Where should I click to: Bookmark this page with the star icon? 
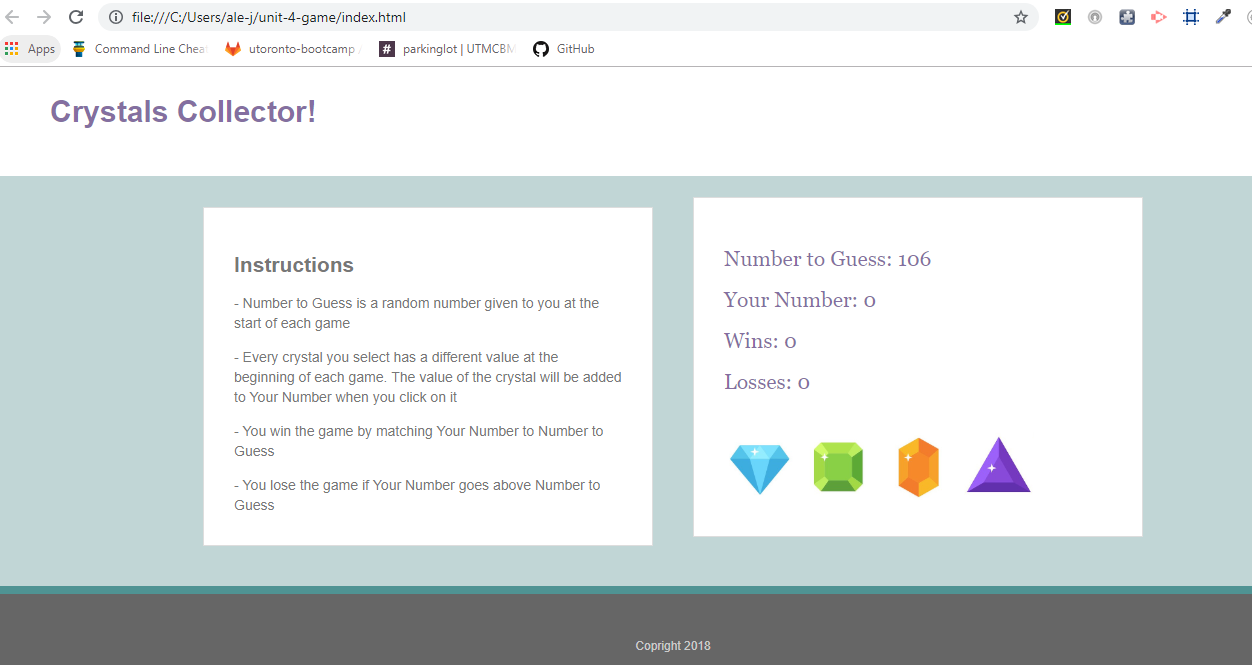1020,17
